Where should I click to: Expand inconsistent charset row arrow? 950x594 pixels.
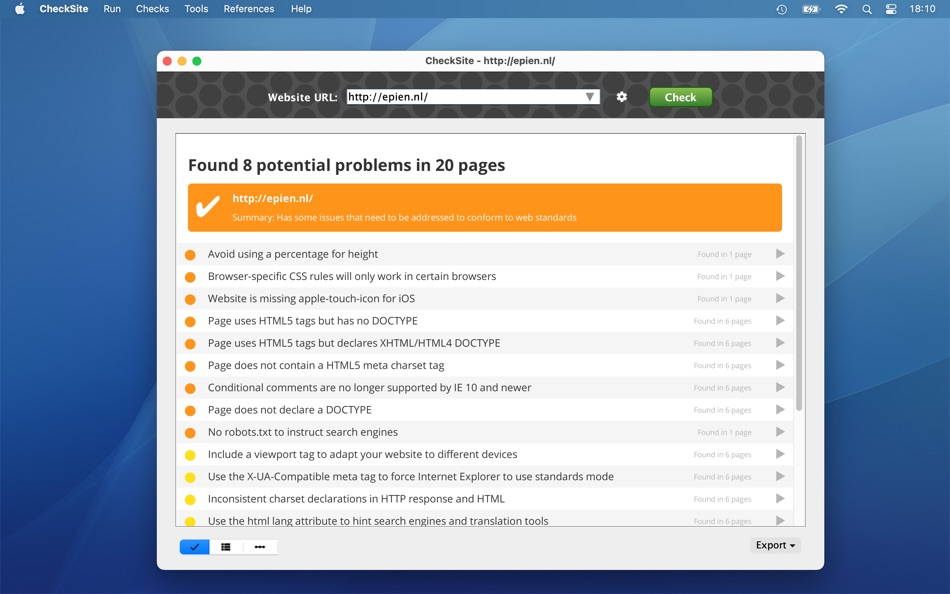click(x=780, y=498)
